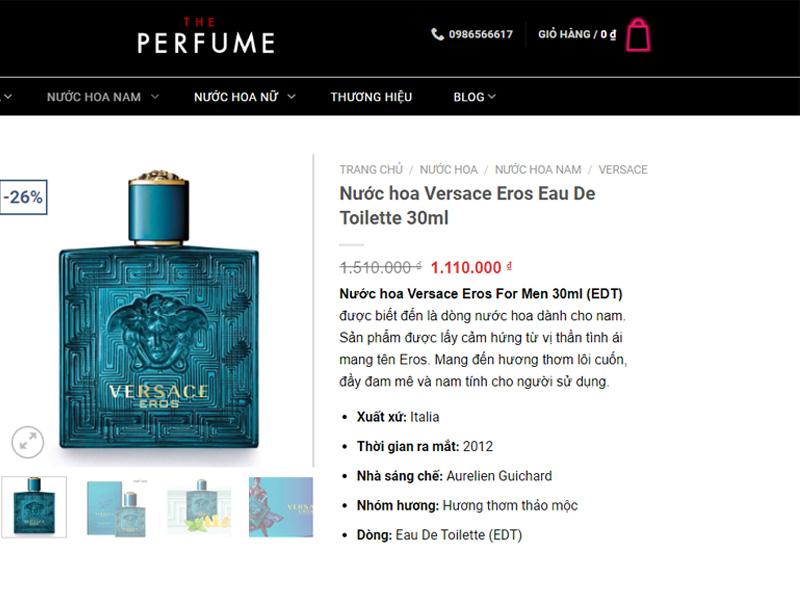Open the Versace breadcrumb link
The height and width of the screenshot is (600, 800).
[x=623, y=169]
